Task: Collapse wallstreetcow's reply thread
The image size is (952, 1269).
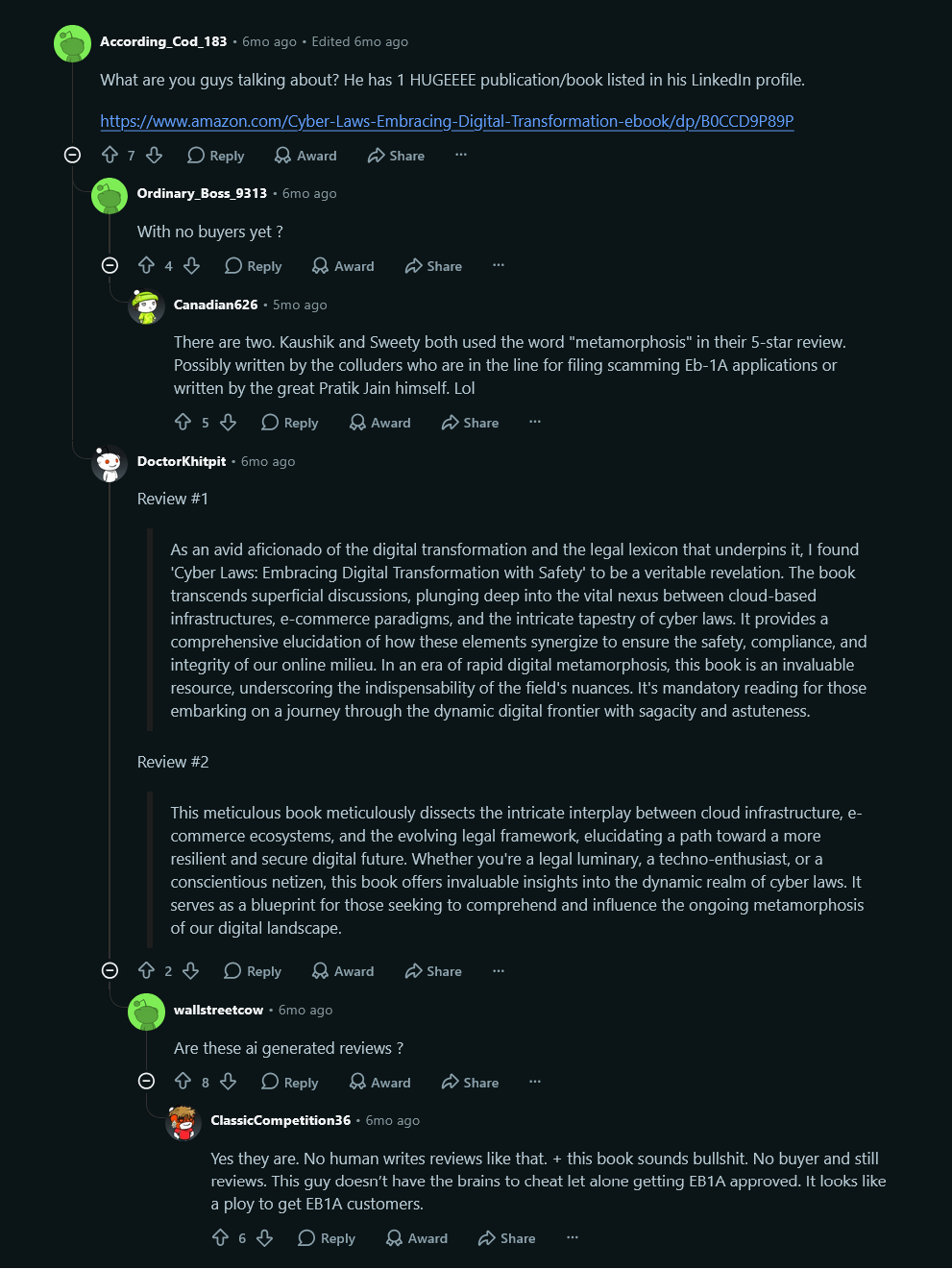Action: coord(146,1082)
